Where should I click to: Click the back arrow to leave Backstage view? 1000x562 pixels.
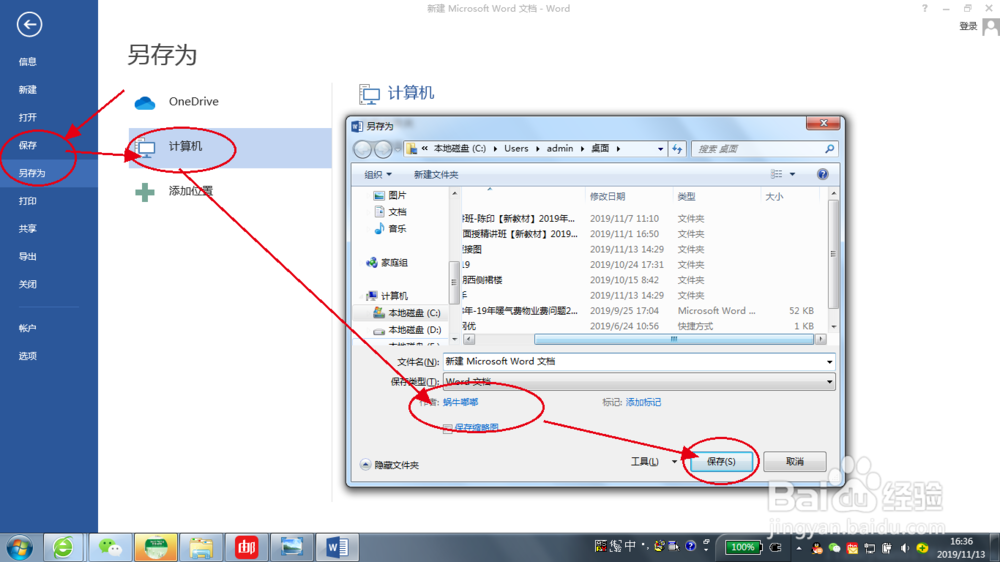coord(29,25)
